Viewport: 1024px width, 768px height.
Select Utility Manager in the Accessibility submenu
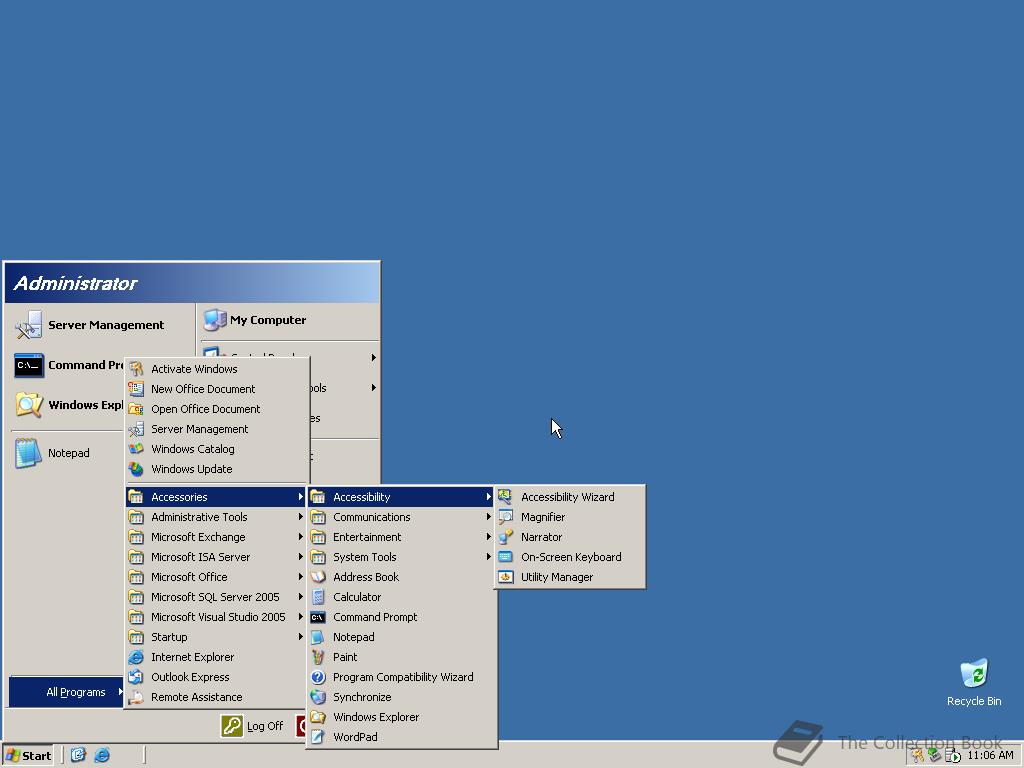569,577
